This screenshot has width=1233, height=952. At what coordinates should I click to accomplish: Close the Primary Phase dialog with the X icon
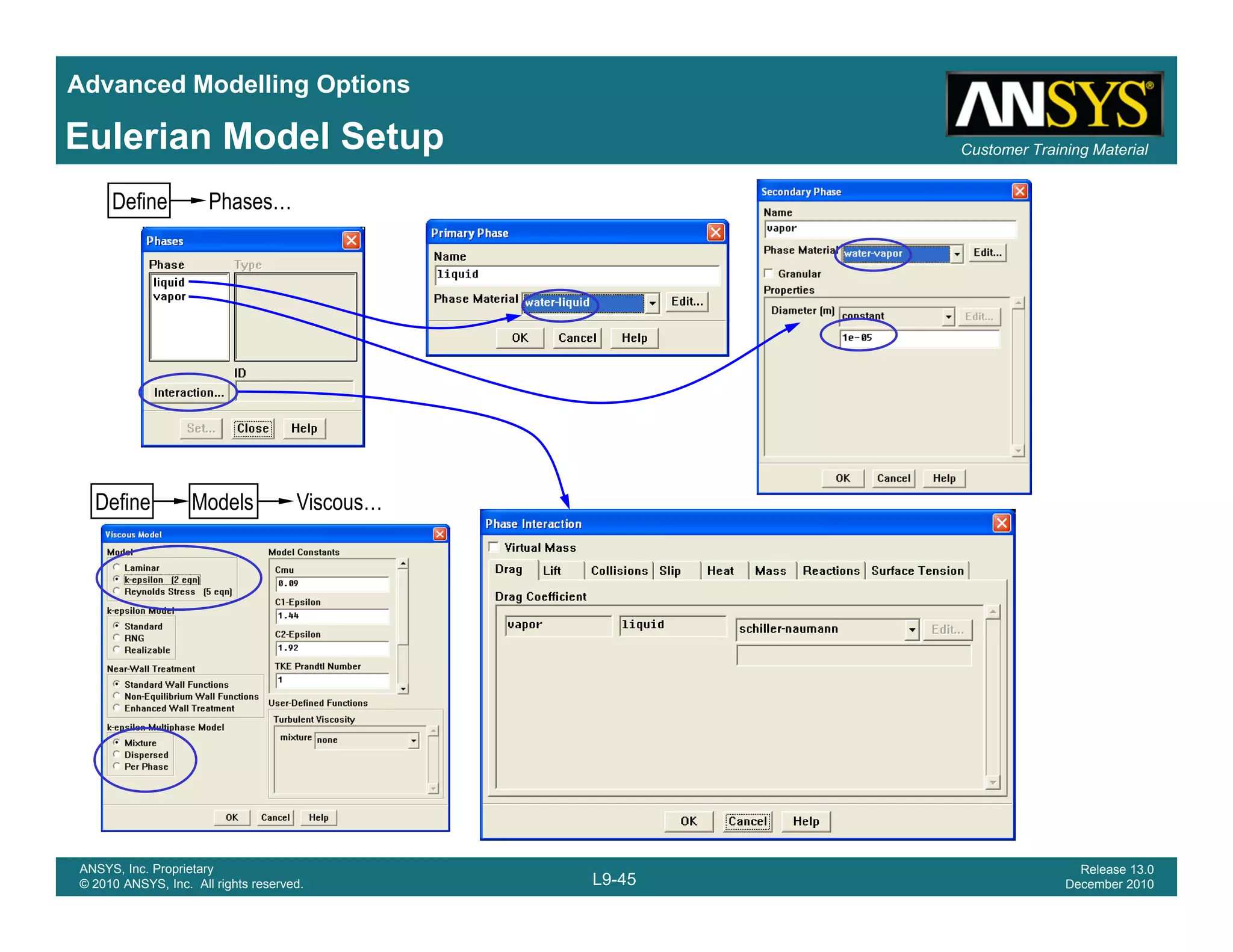click(x=716, y=232)
